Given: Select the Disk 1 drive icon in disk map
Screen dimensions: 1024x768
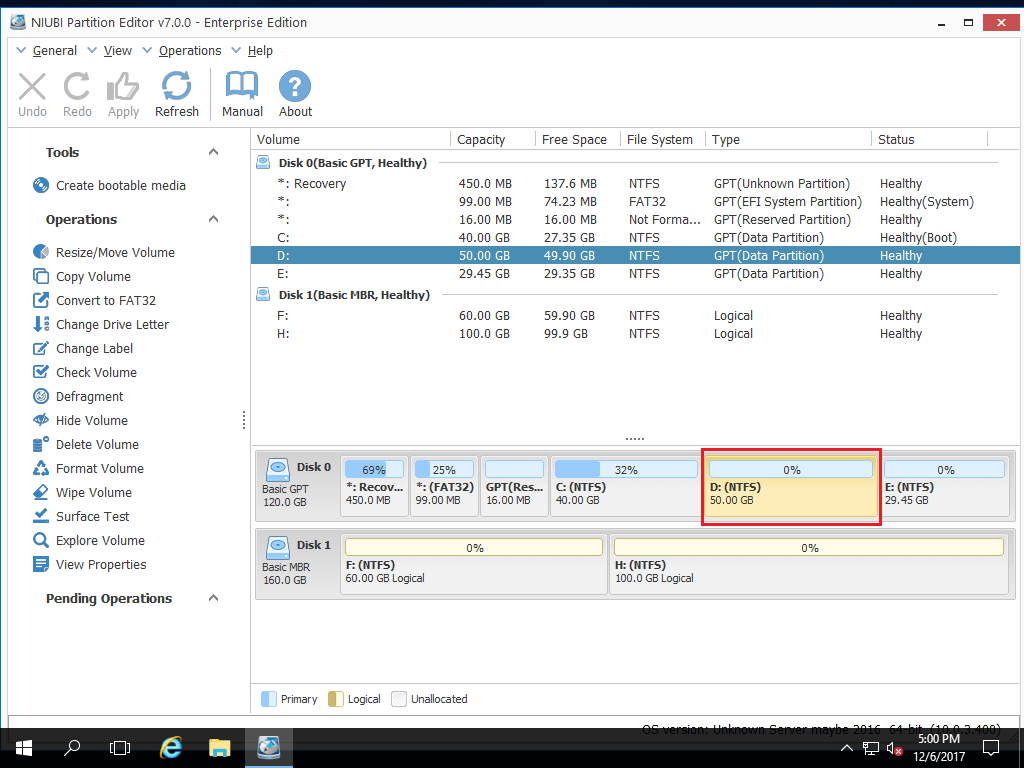Looking at the screenshot, I should (x=278, y=546).
